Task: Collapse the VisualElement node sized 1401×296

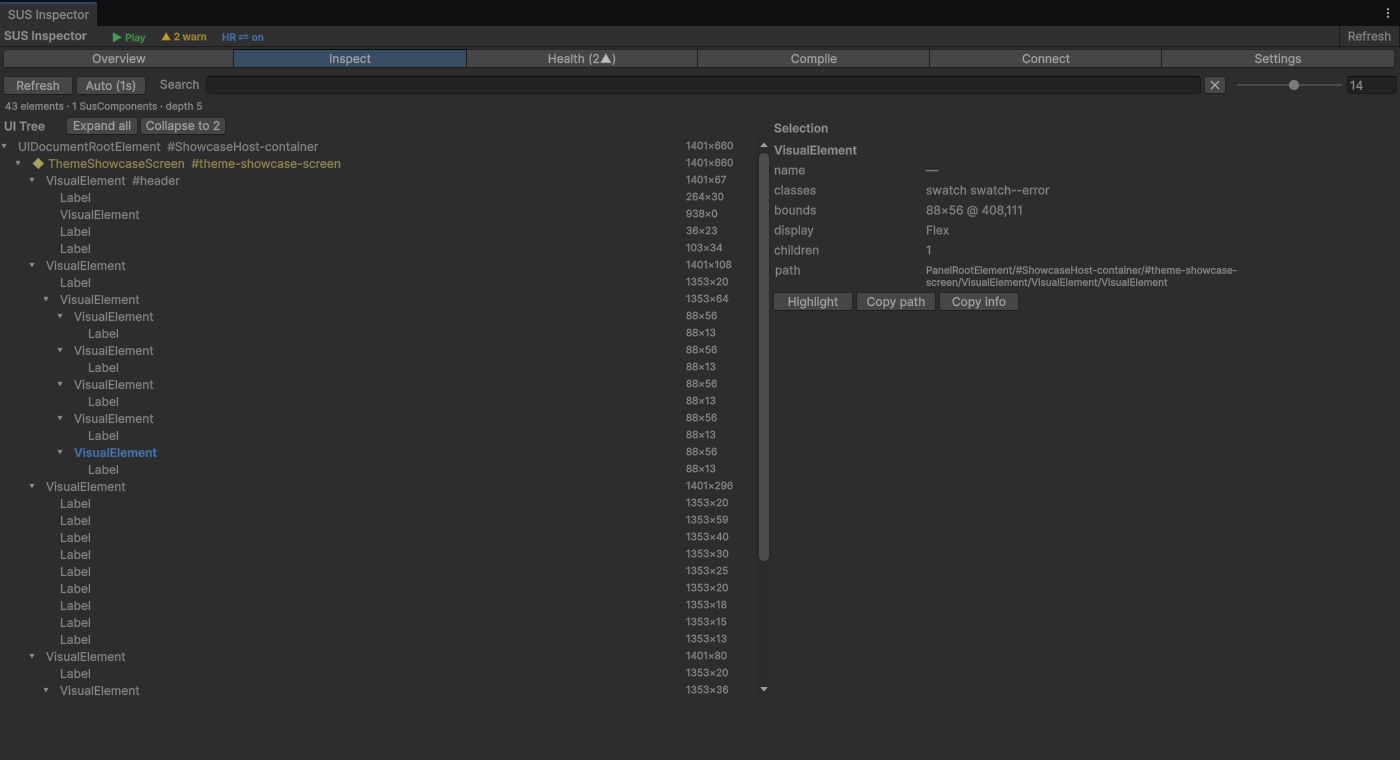Action: [x=32, y=486]
